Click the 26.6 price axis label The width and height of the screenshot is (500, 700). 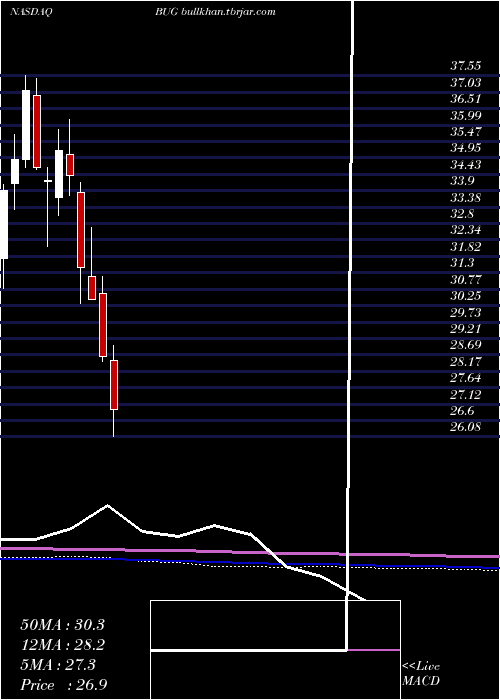click(462, 411)
